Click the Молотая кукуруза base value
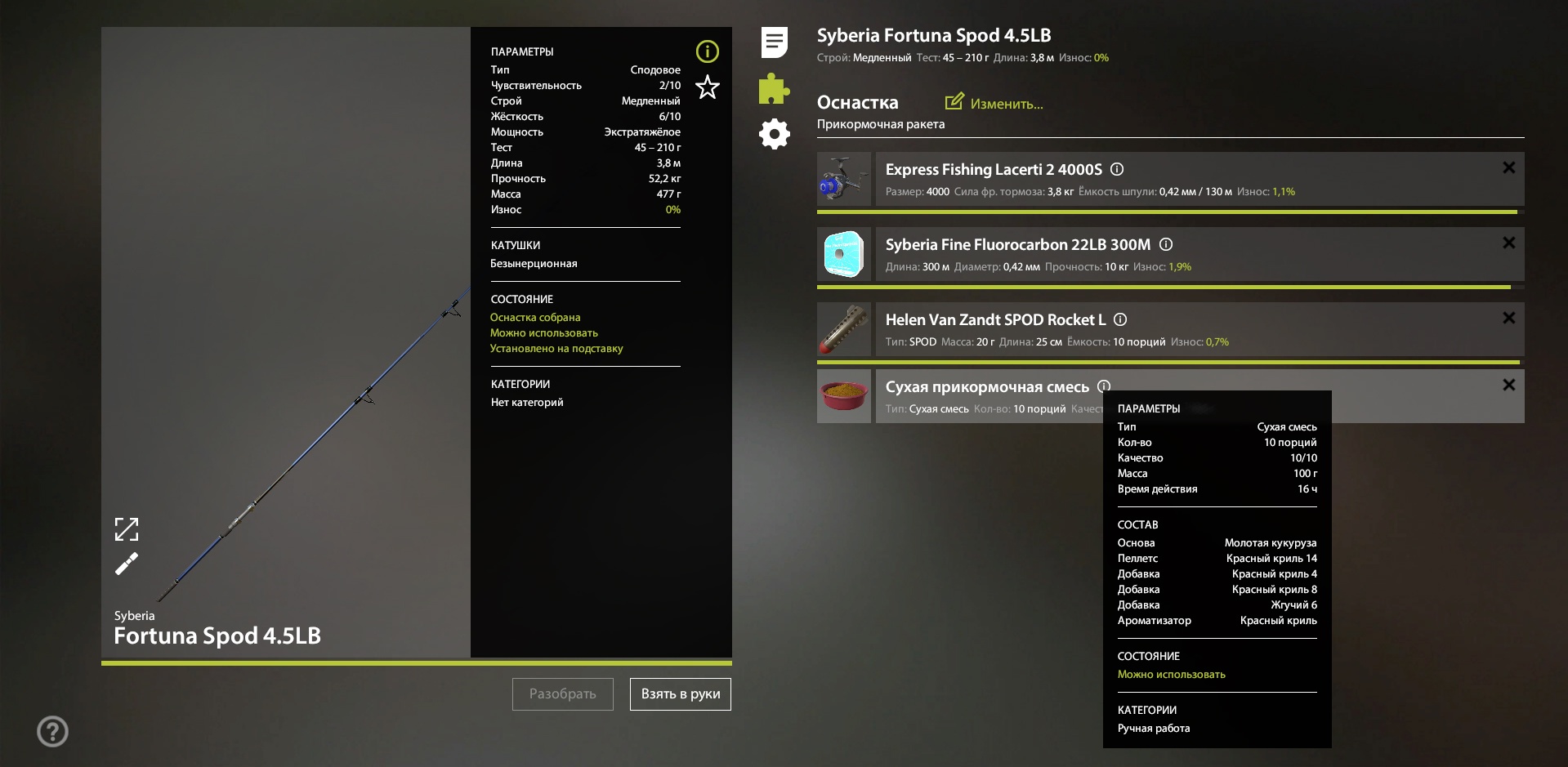 (x=1271, y=543)
